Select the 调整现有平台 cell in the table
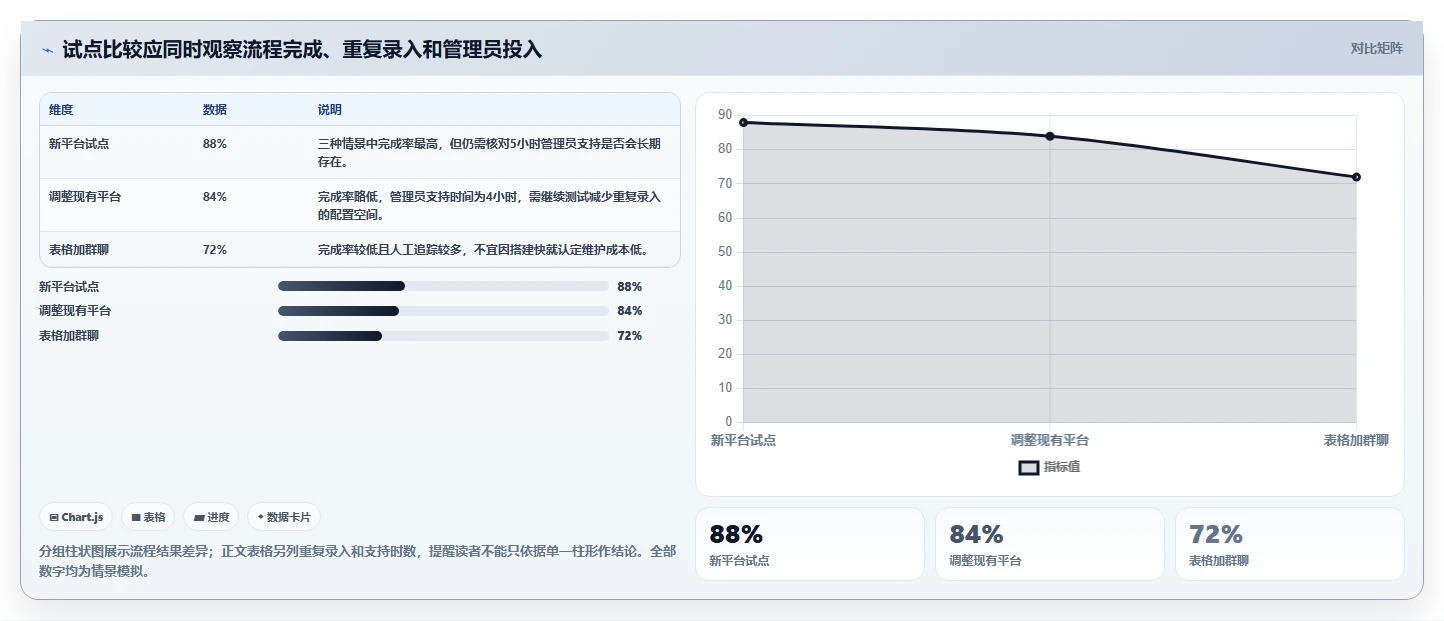 pos(85,197)
